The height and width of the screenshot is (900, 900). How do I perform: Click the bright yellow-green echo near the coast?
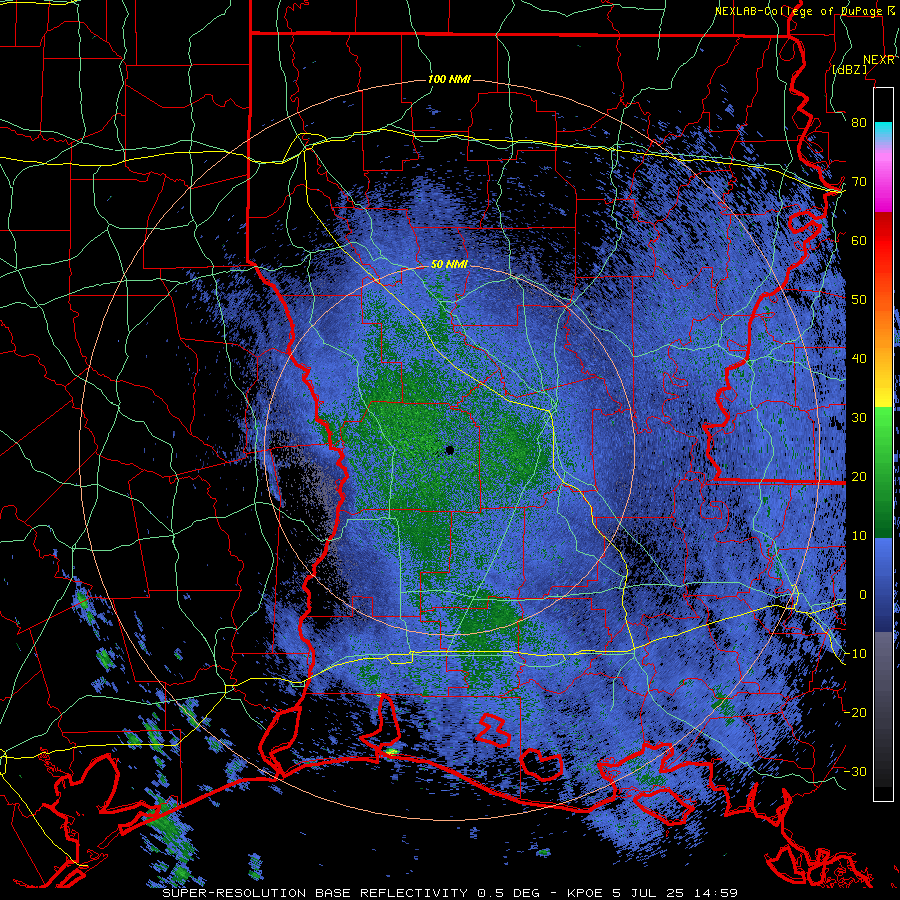tap(391, 751)
